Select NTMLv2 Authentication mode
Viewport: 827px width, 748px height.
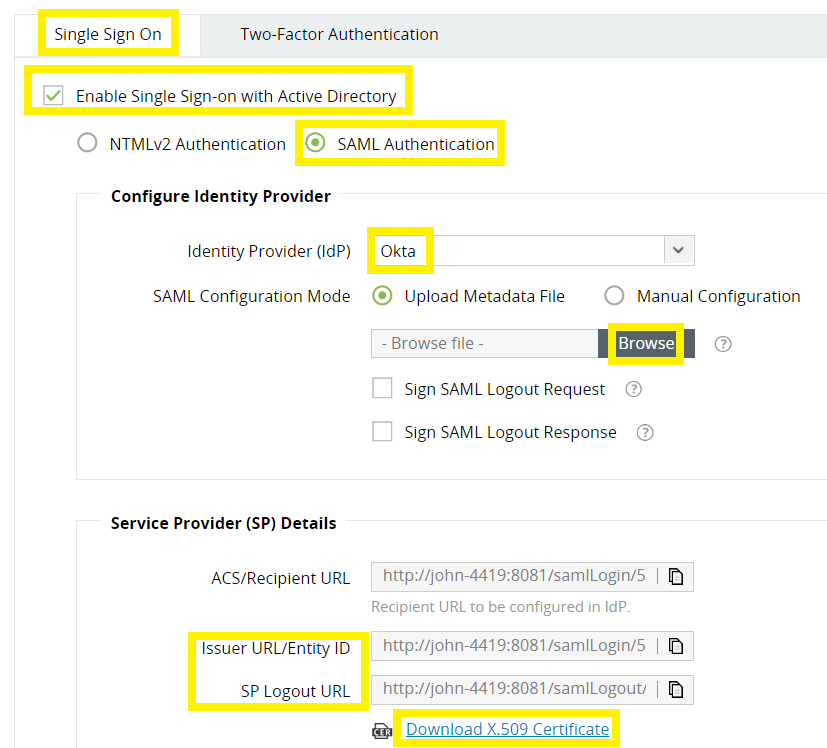[87, 143]
